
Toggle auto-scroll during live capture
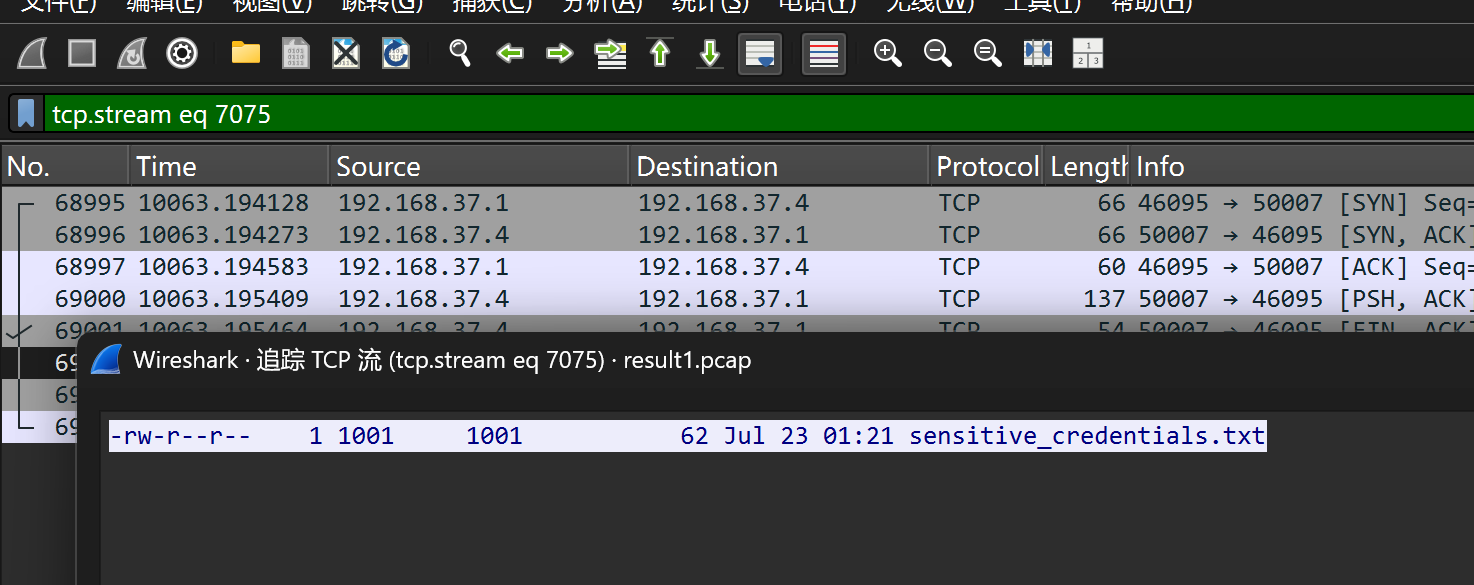click(760, 53)
